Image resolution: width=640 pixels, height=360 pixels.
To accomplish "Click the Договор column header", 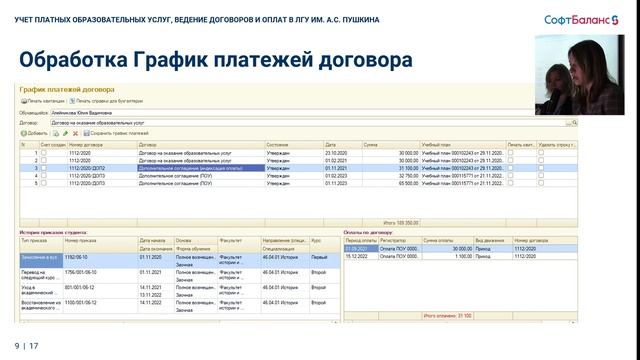I will point(201,145).
